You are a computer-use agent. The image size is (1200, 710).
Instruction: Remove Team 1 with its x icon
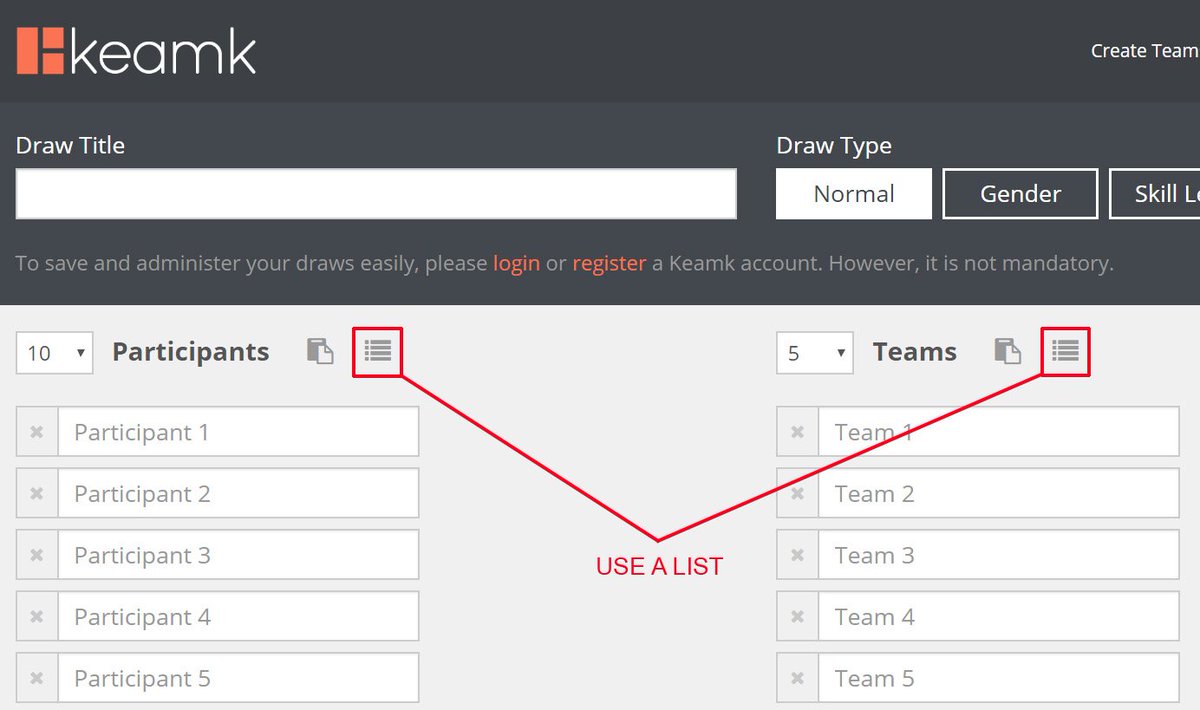[797, 432]
